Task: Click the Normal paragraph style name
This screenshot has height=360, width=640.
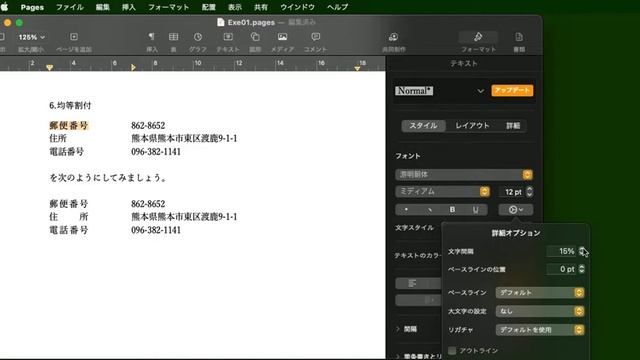Action: click(414, 91)
